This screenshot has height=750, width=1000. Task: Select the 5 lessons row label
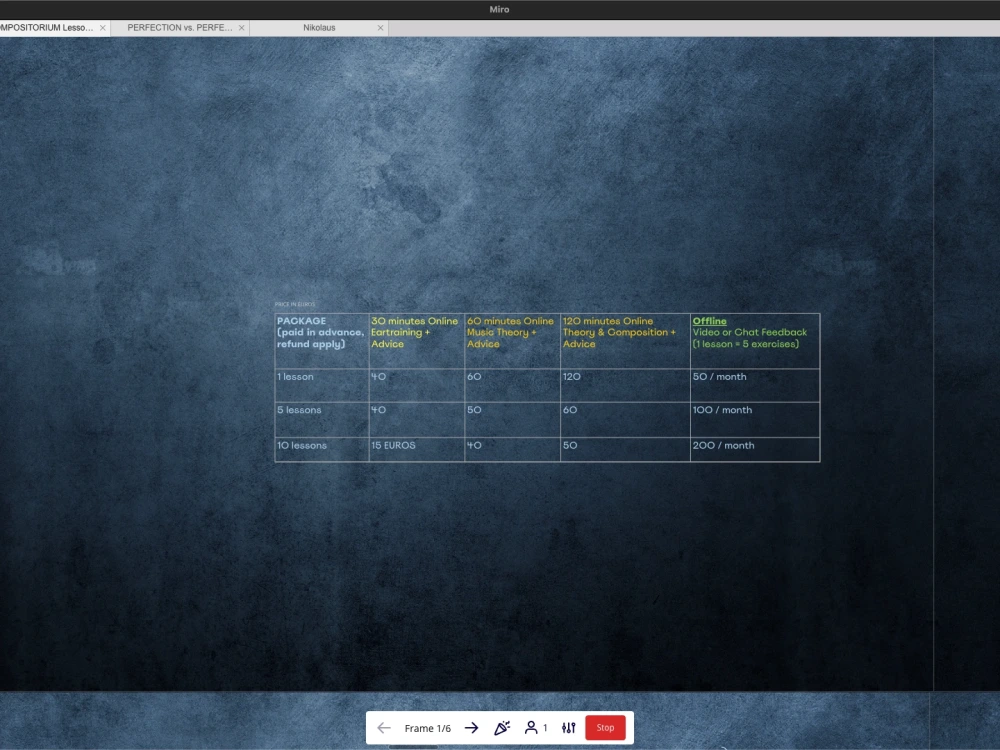(299, 410)
